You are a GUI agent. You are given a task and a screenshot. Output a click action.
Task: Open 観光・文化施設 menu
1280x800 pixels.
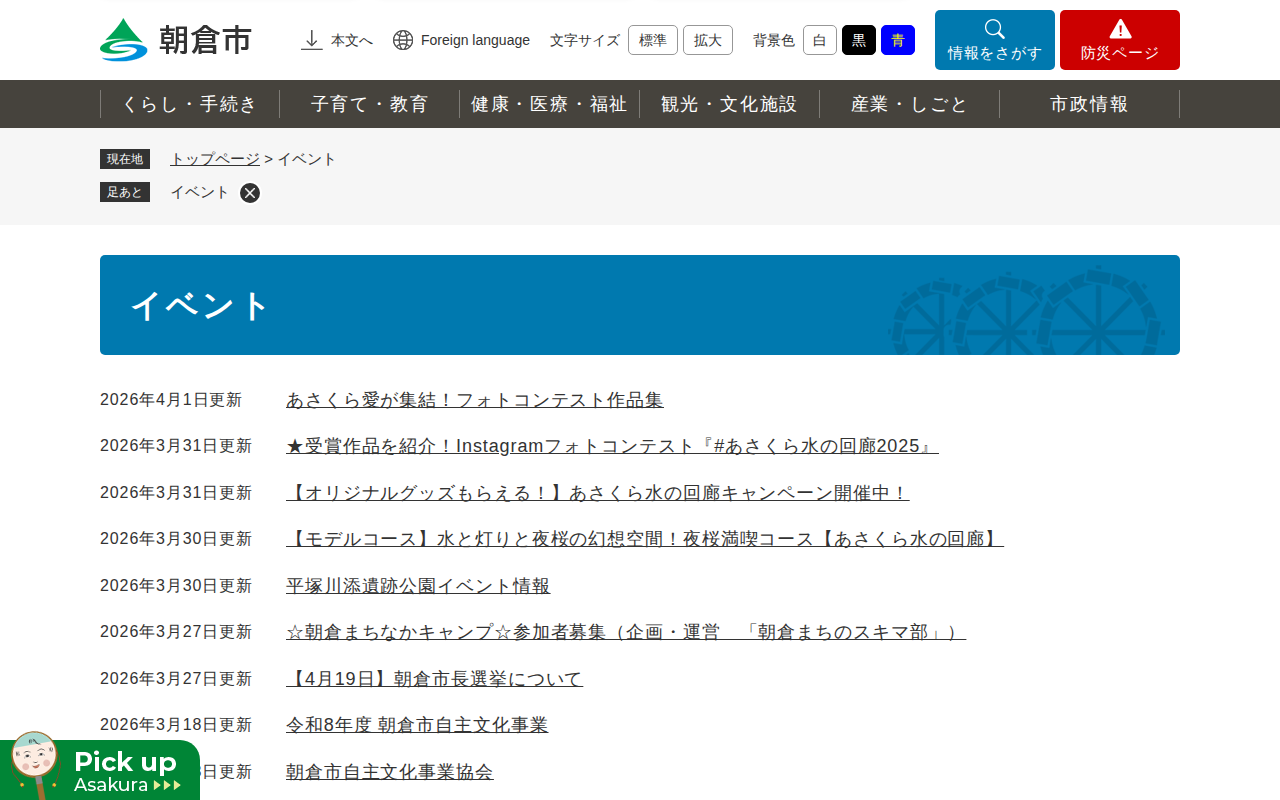[730, 104]
